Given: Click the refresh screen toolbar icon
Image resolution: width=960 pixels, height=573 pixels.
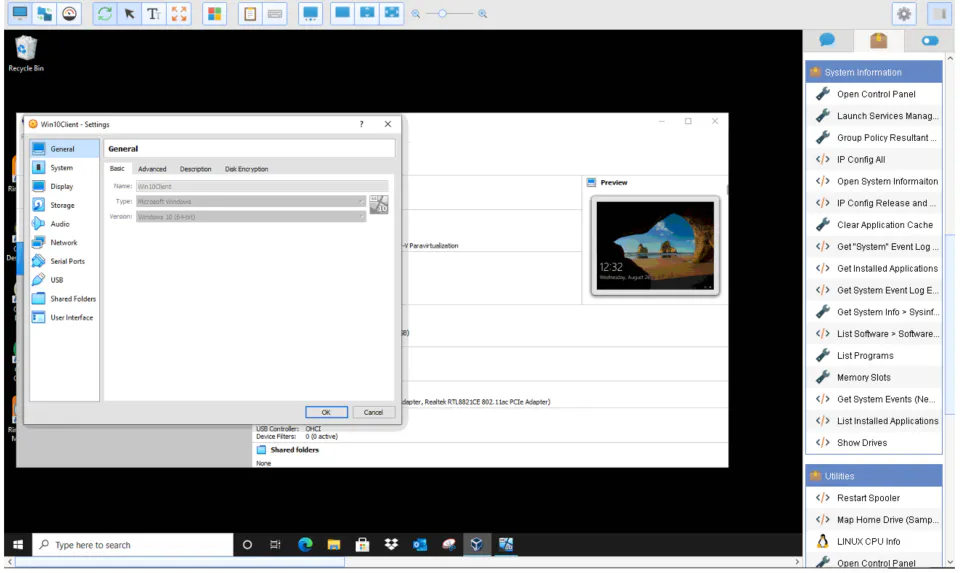Looking at the screenshot, I should [x=105, y=13].
